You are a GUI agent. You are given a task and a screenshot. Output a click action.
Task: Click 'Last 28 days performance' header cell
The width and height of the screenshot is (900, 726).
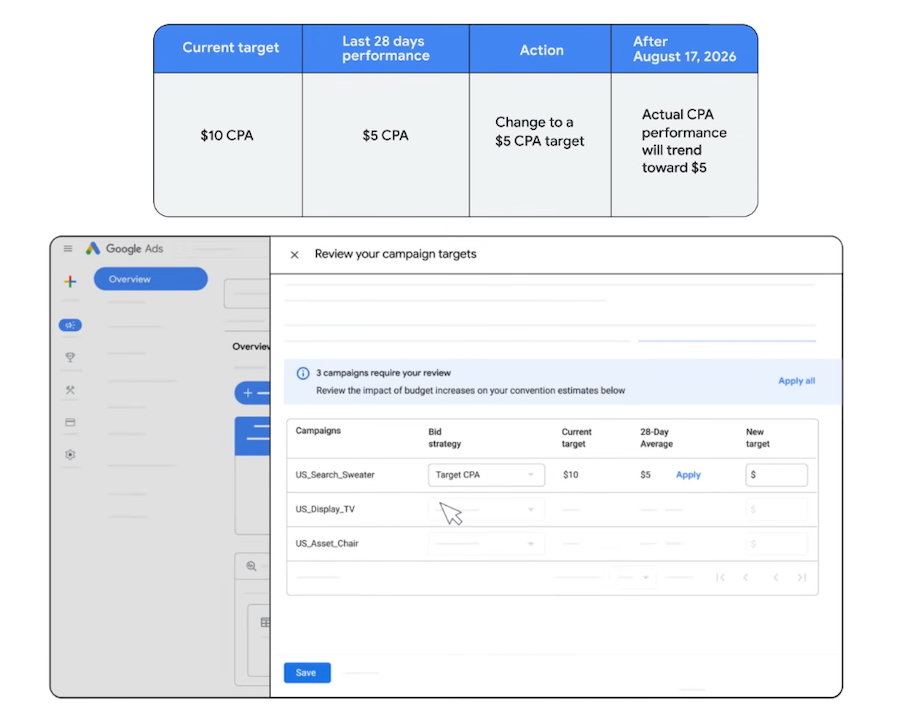(x=386, y=48)
